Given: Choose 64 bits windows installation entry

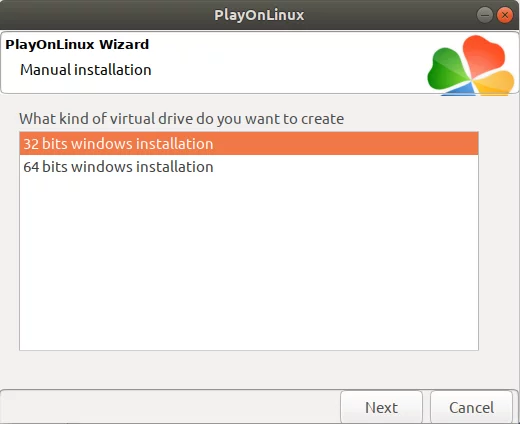Looking at the screenshot, I should coord(249,167).
